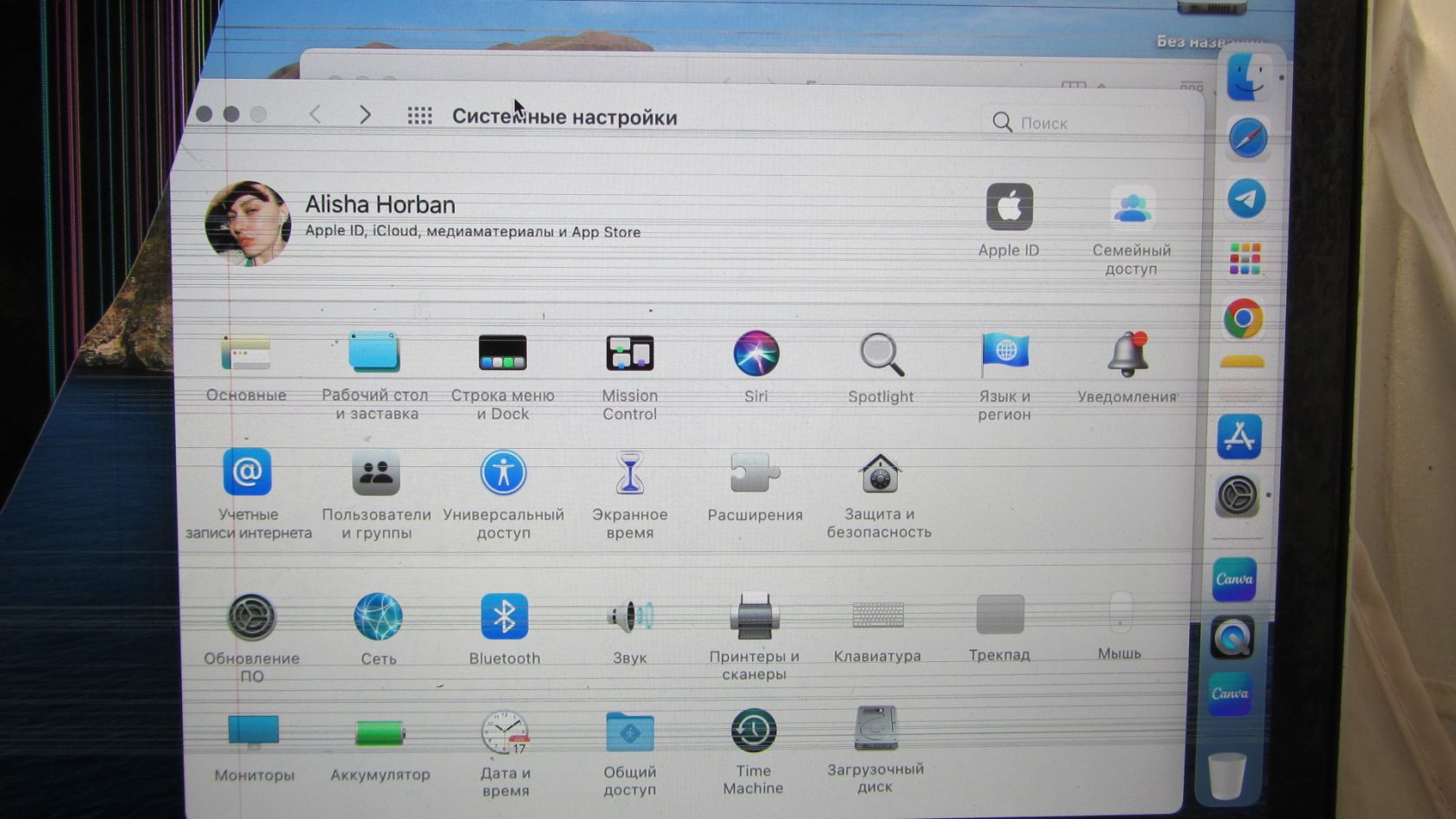Open Мышь mouse preferences
Image resolution: width=1456 pixels, height=819 pixels.
point(1120,613)
